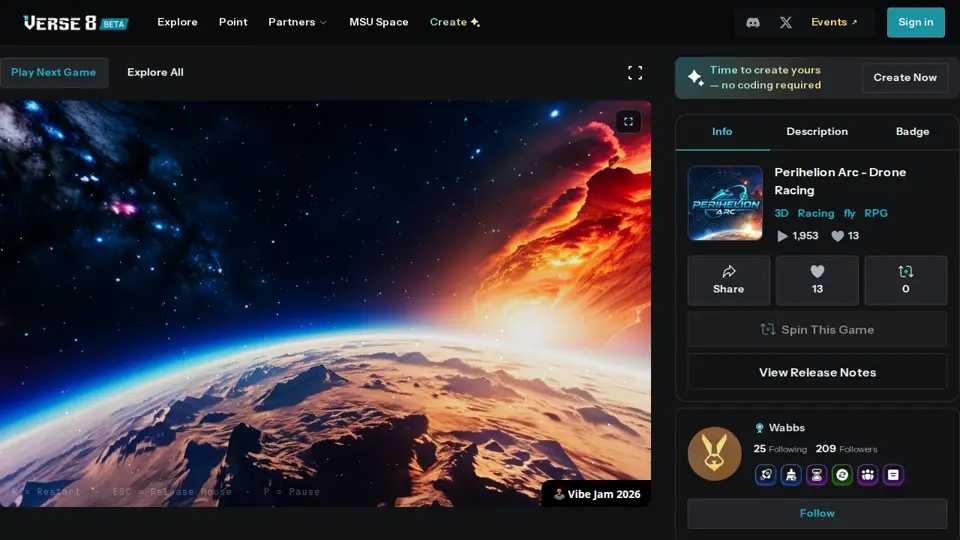Click fullscreen icon inside game canvas
Viewport: 960px width, 540px height.
(628, 121)
